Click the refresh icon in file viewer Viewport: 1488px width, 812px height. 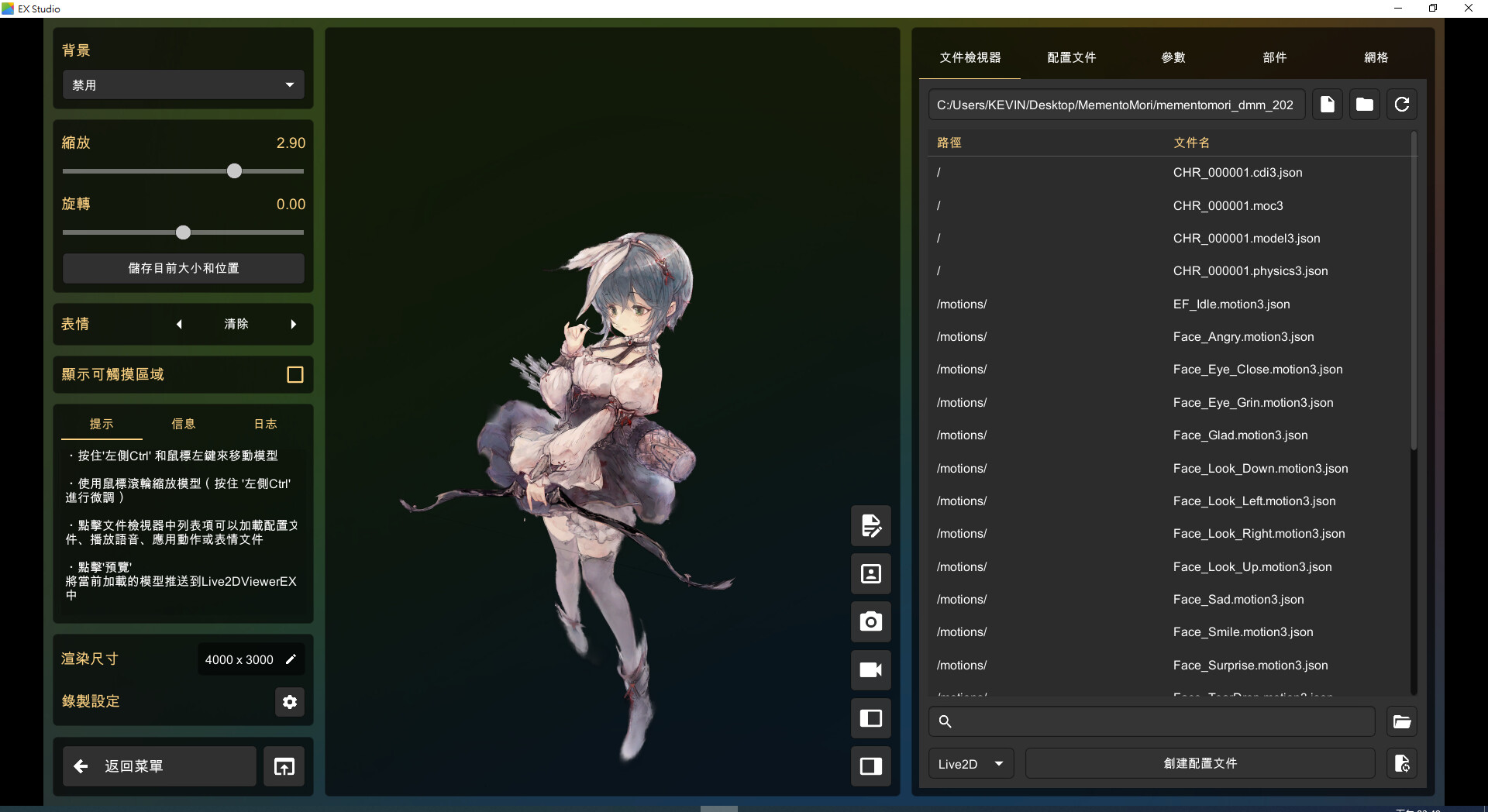(1401, 105)
